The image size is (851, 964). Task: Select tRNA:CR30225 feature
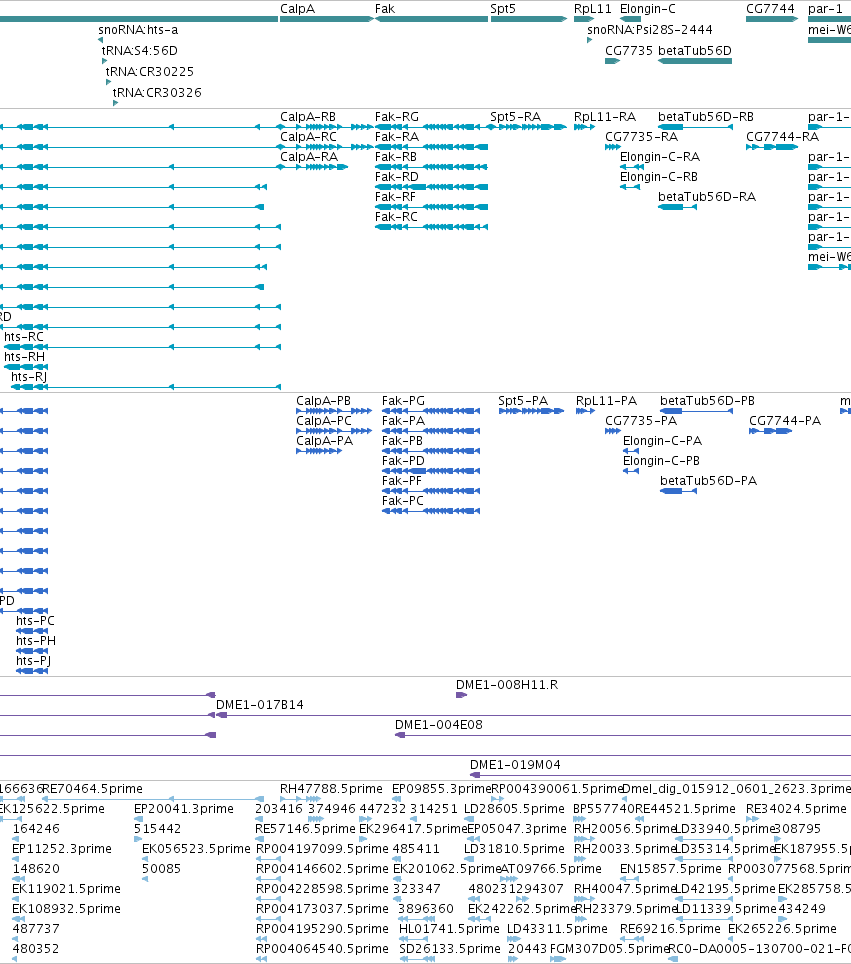[108, 82]
